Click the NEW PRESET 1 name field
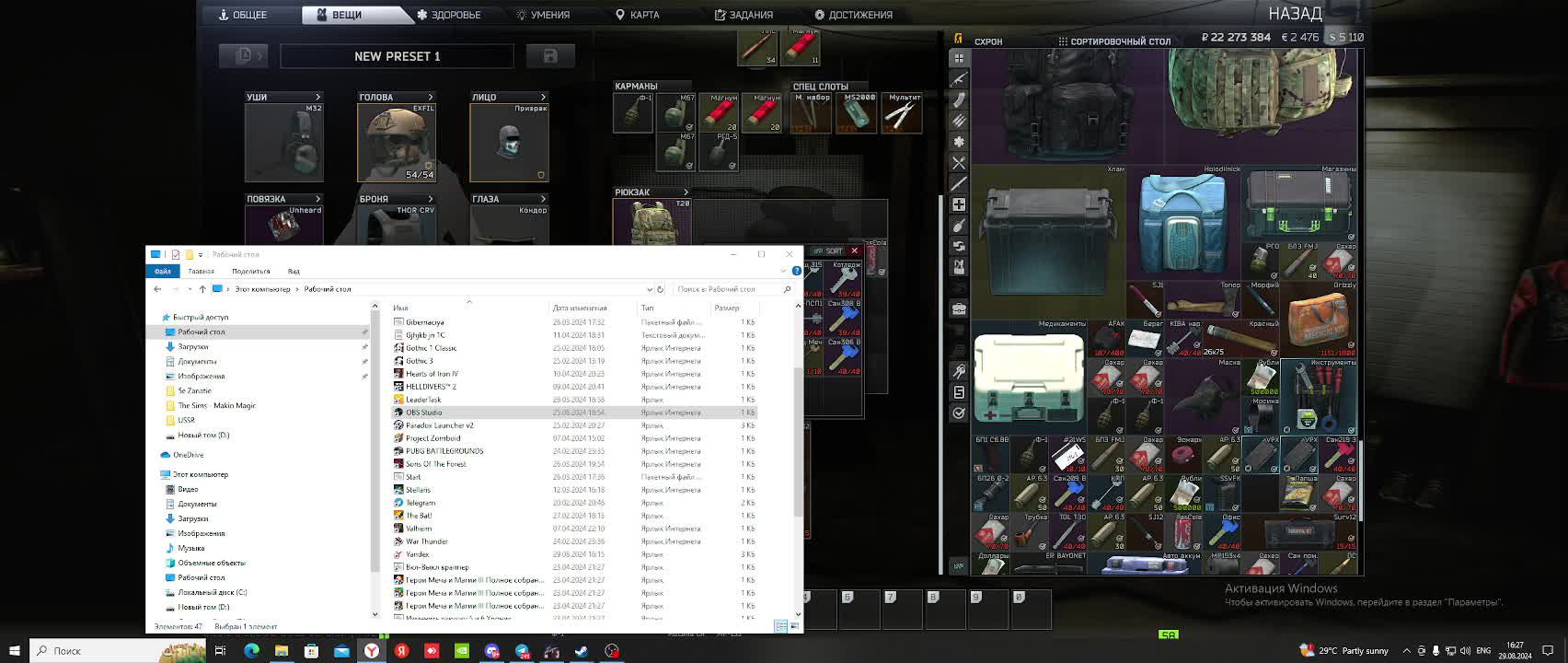1568x663 pixels. [398, 56]
